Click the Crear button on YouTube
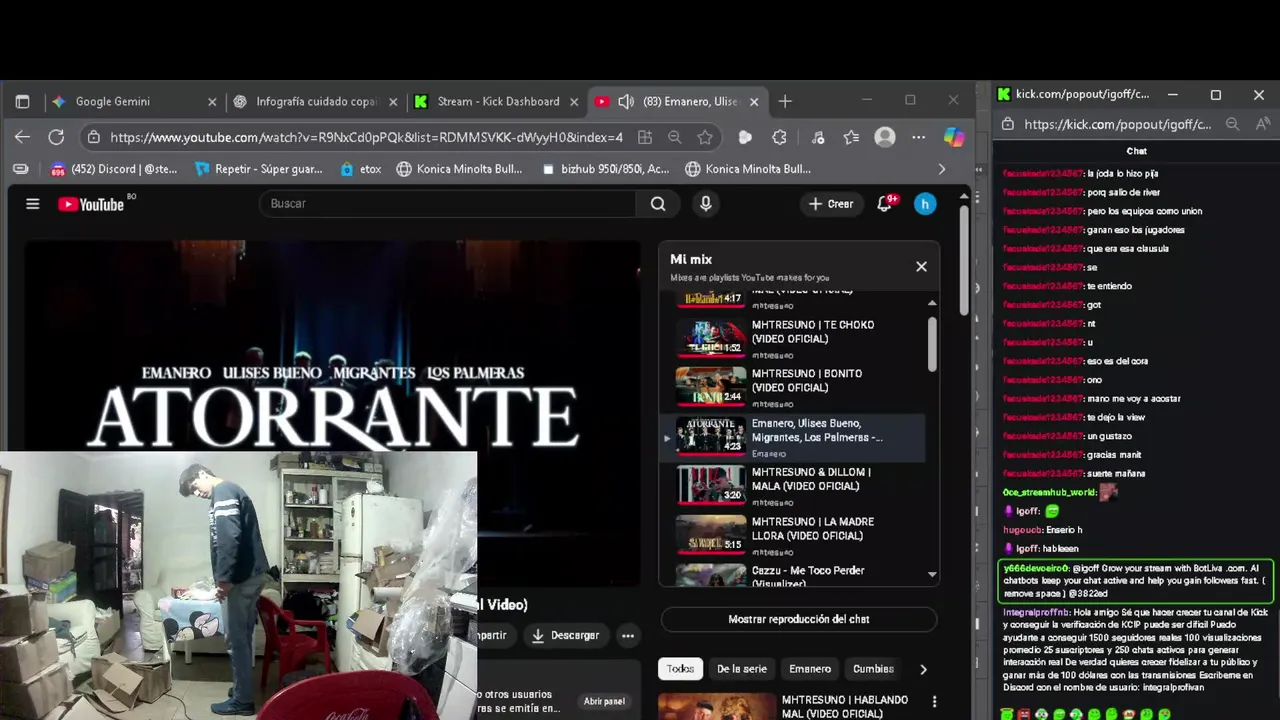Screen dimensions: 1280x720 pyautogui.click(x=831, y=204)
